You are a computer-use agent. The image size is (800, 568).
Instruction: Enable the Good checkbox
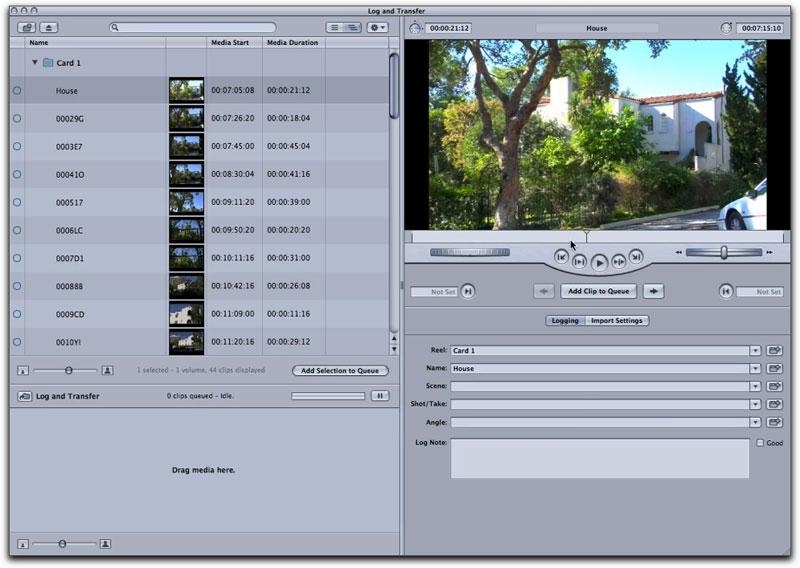[x=760, y=443]
